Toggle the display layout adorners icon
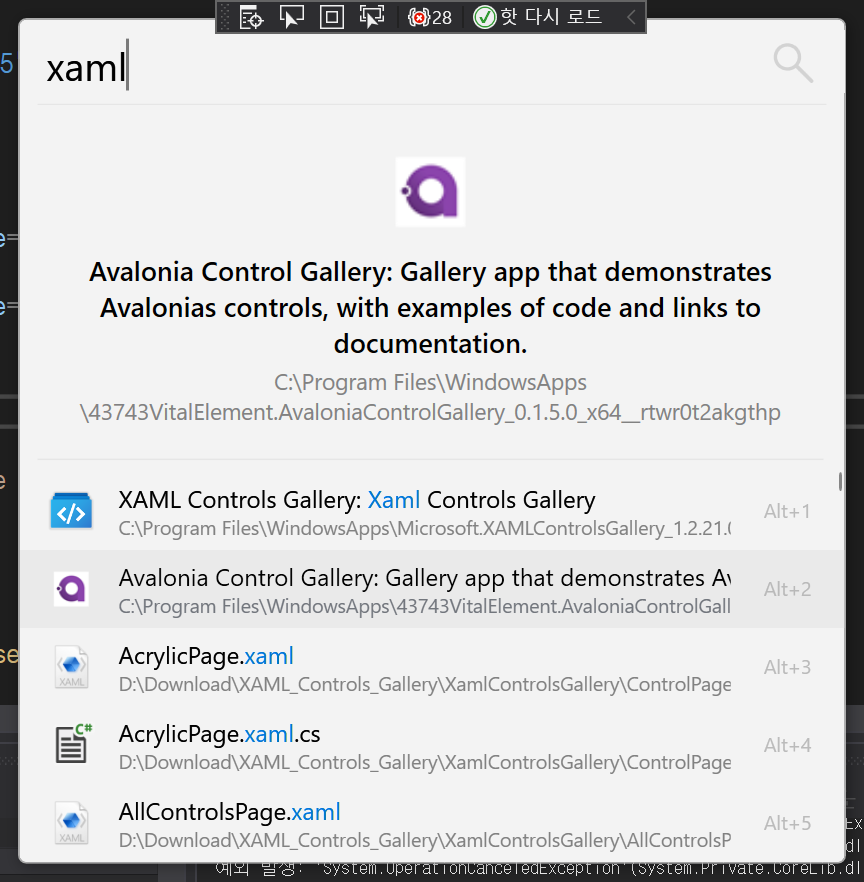The width and height of the screenshot is (864, 882). 332,17
